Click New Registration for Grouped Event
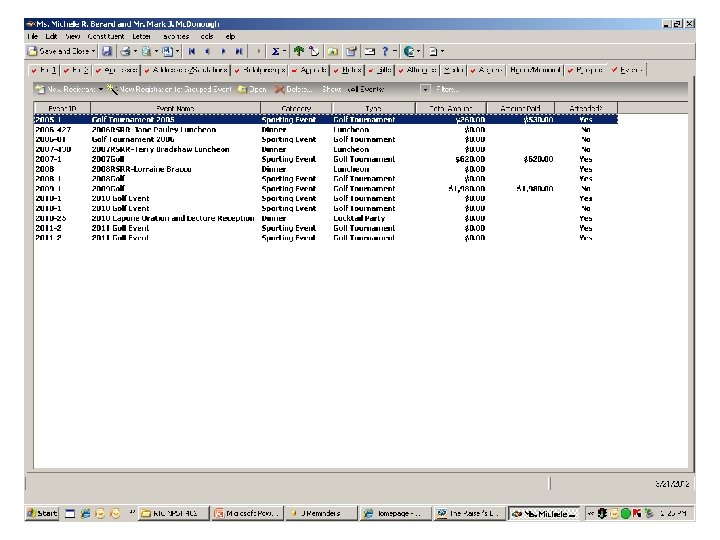This screenshot has height=540, width=720. 169,89
